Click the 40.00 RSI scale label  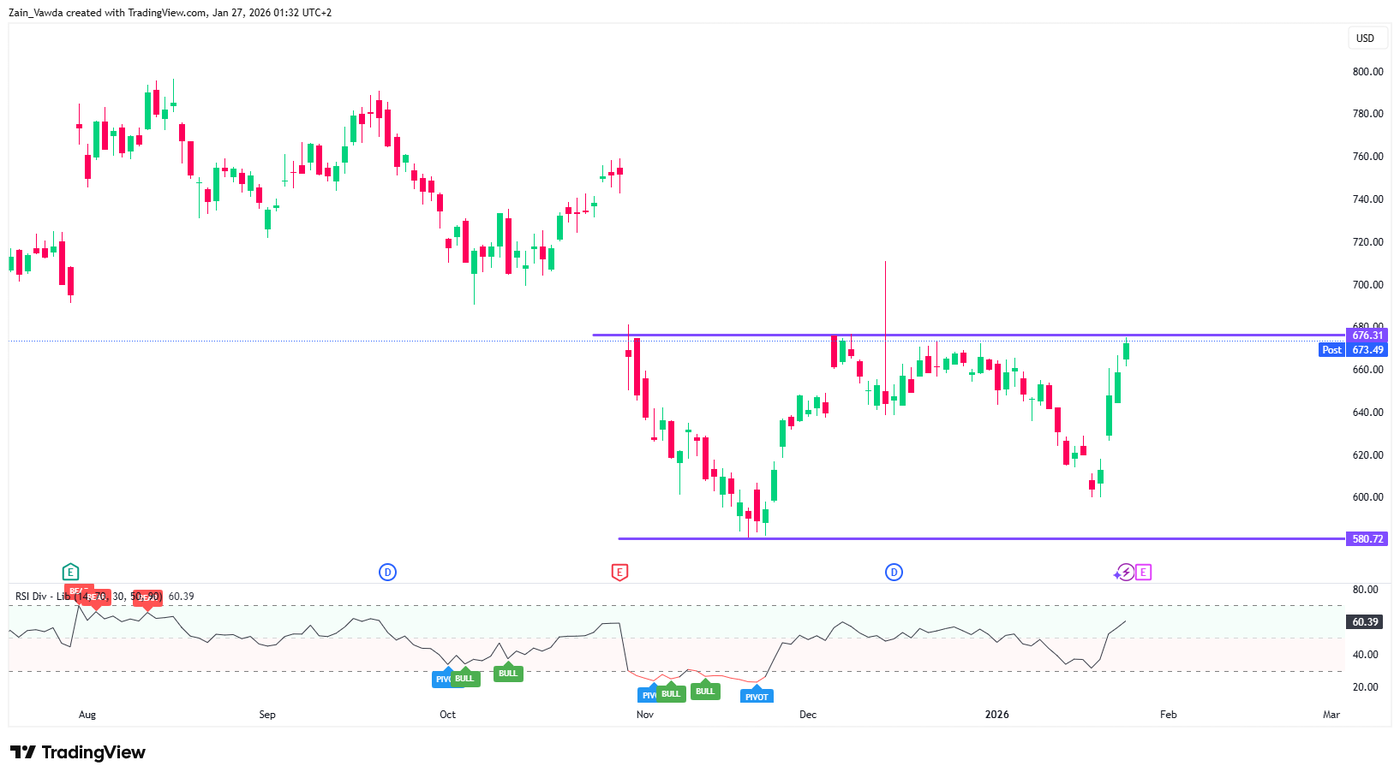click(x=1366, y=655)
